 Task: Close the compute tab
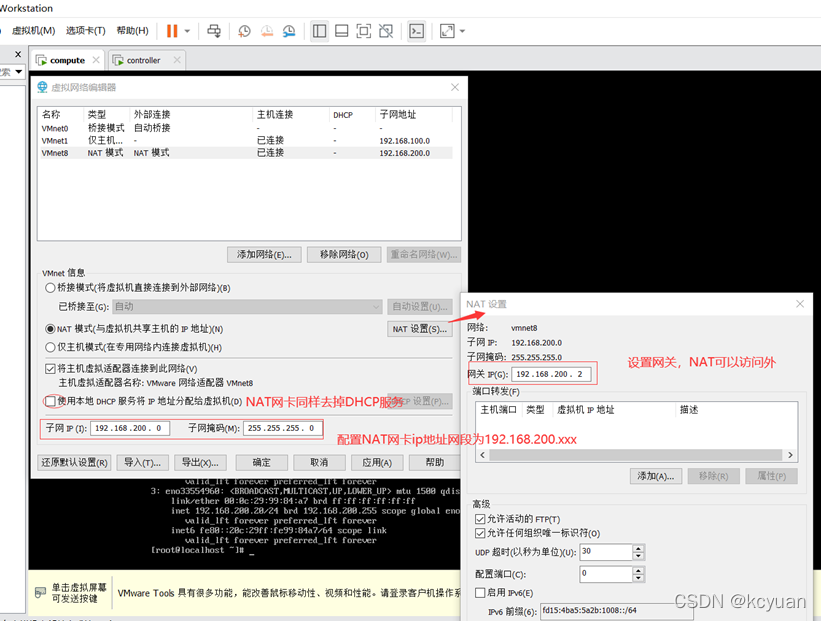tap(96, 60)
